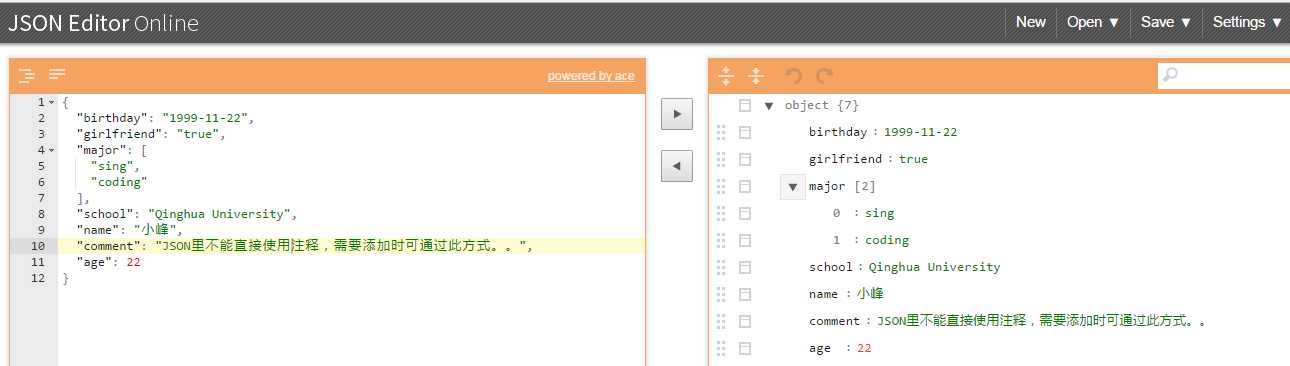The height and width of the screenshot is (366, 1290).
Task: Open actions menu box for age row
Action: (744, 348)
